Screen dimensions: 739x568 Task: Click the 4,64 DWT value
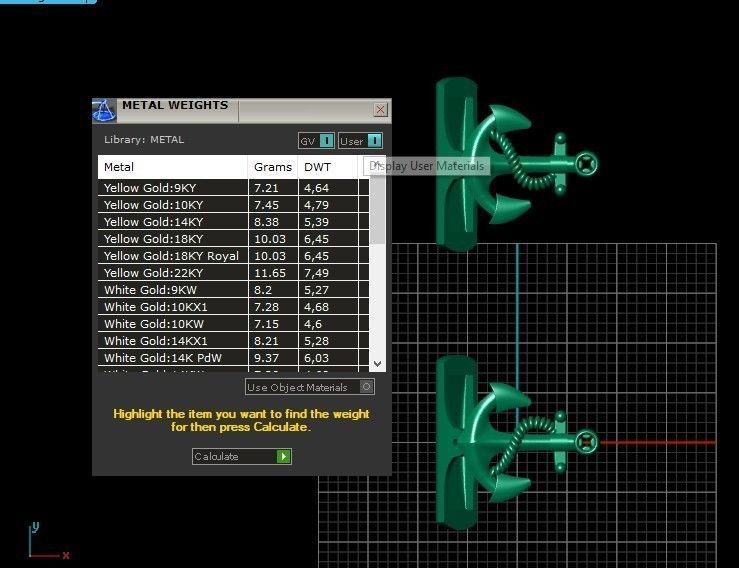coord(316,188)
